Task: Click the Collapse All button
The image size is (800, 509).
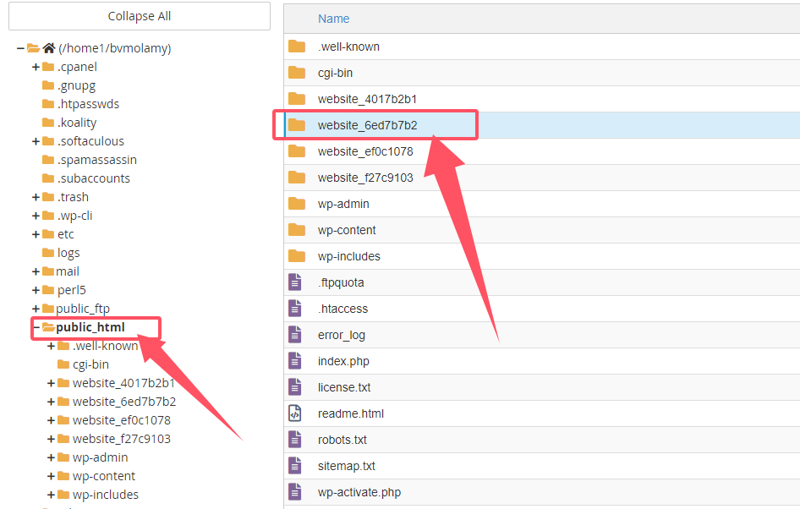Action: 139,16
